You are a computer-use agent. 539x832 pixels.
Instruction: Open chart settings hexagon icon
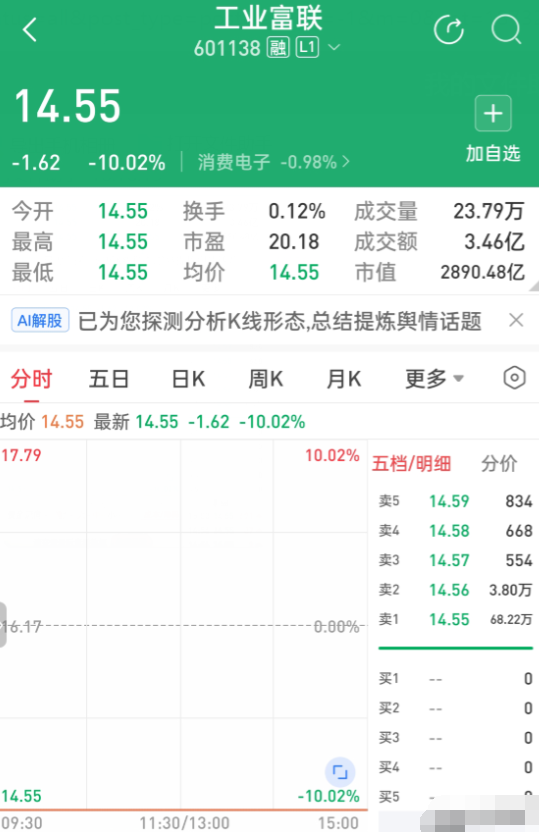[x=514, y=378]
